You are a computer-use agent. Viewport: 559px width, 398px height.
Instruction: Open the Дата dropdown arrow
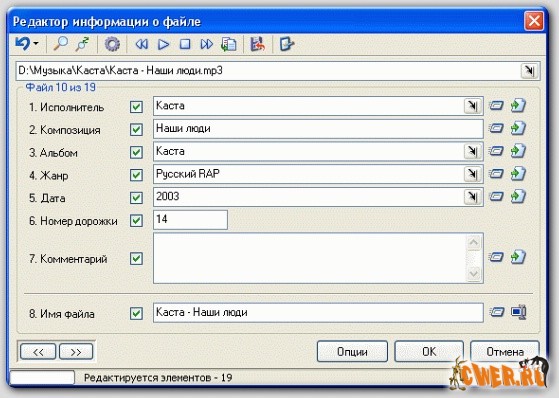click(472, 197)
